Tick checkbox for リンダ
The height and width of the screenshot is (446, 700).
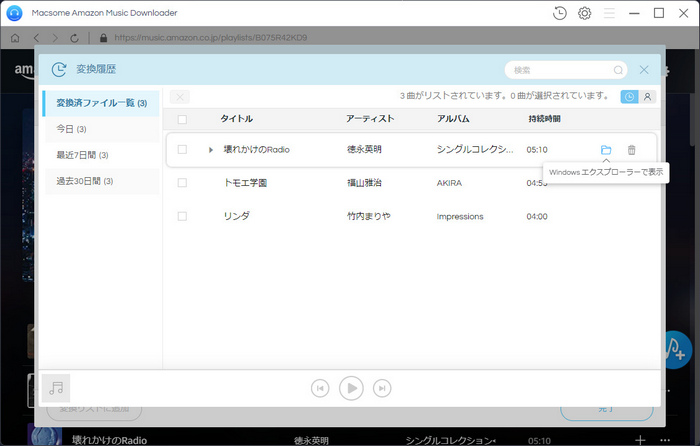182,216
